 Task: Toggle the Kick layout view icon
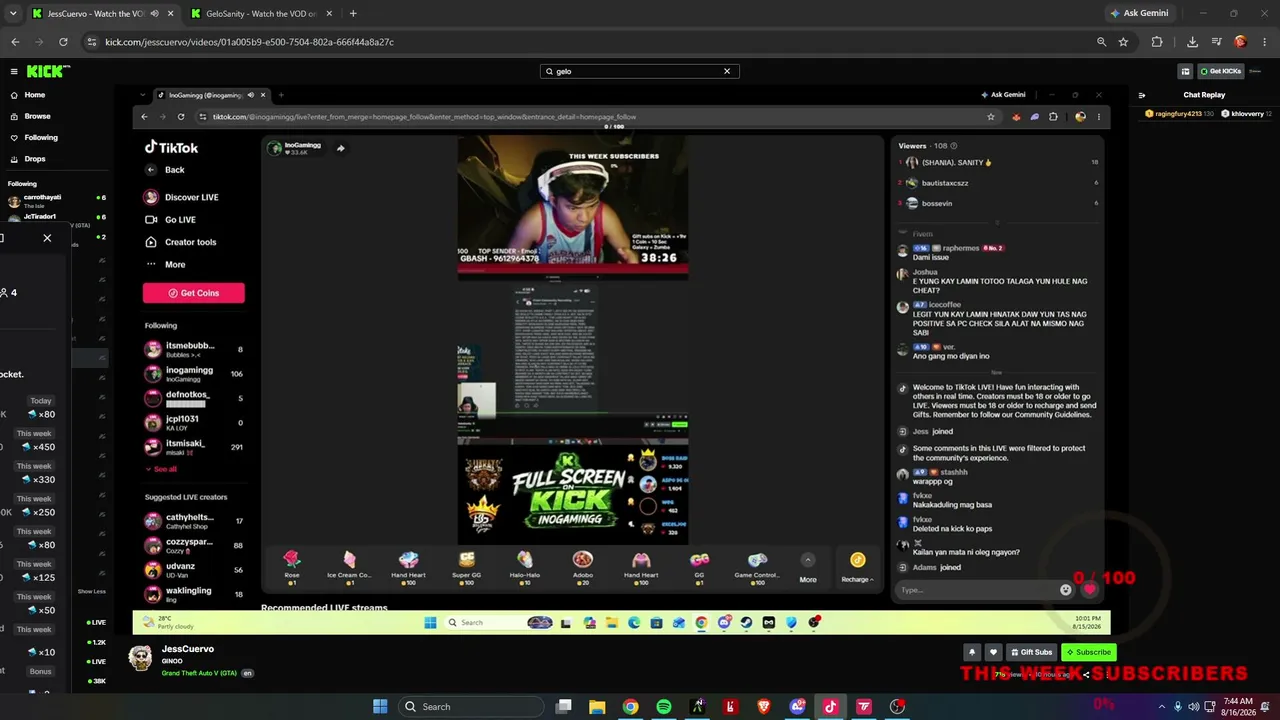[x=1185, y=71]
